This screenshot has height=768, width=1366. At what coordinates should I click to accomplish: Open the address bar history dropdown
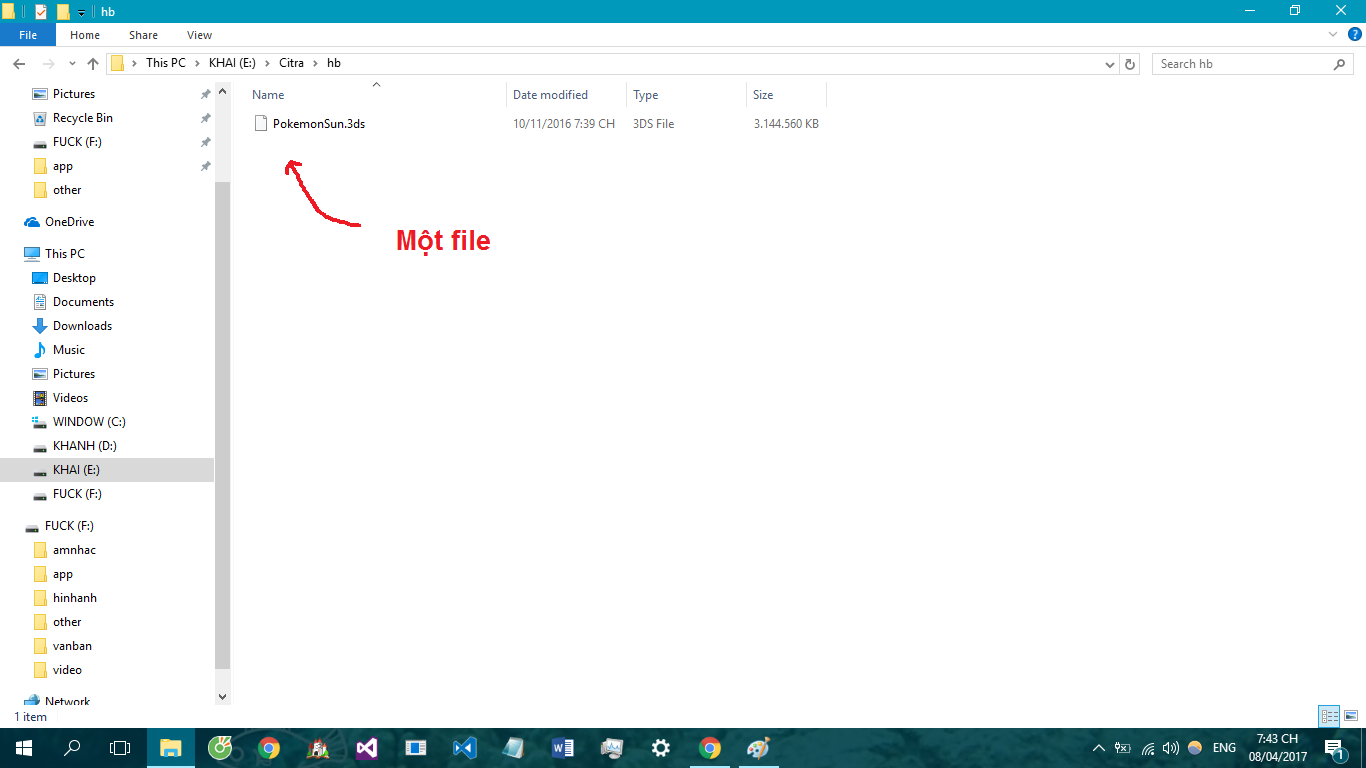pos(1110,64)
